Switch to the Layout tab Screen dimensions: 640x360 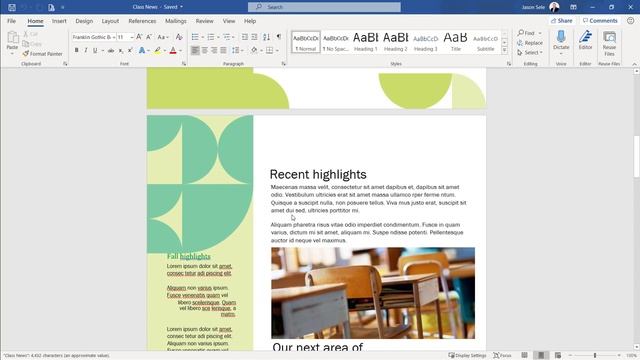(110, 21)
